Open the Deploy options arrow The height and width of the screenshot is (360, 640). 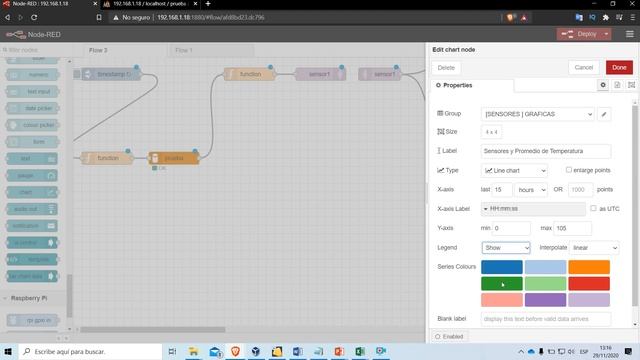[607, 34]
